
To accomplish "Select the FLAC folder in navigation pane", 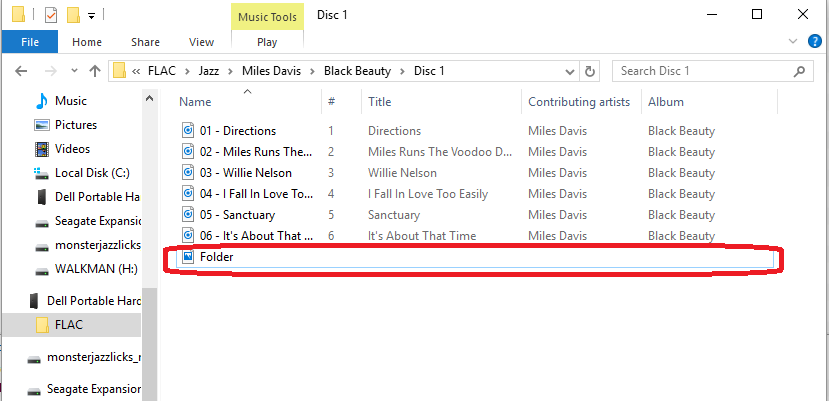I will (x=69, y=325).
